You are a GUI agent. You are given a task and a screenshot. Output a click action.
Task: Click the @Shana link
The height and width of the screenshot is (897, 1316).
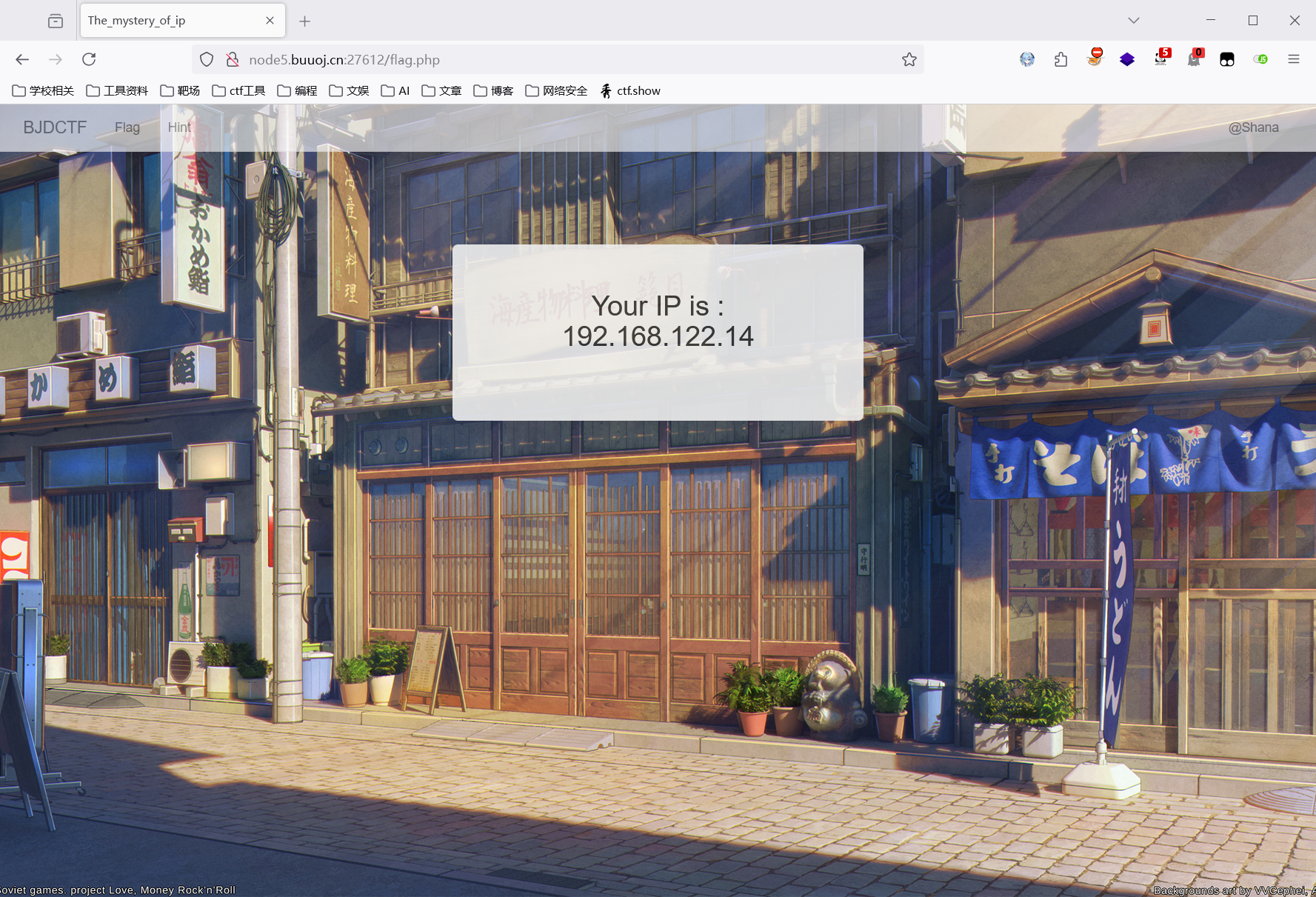pyautogui.click(x=1253, y=127)
